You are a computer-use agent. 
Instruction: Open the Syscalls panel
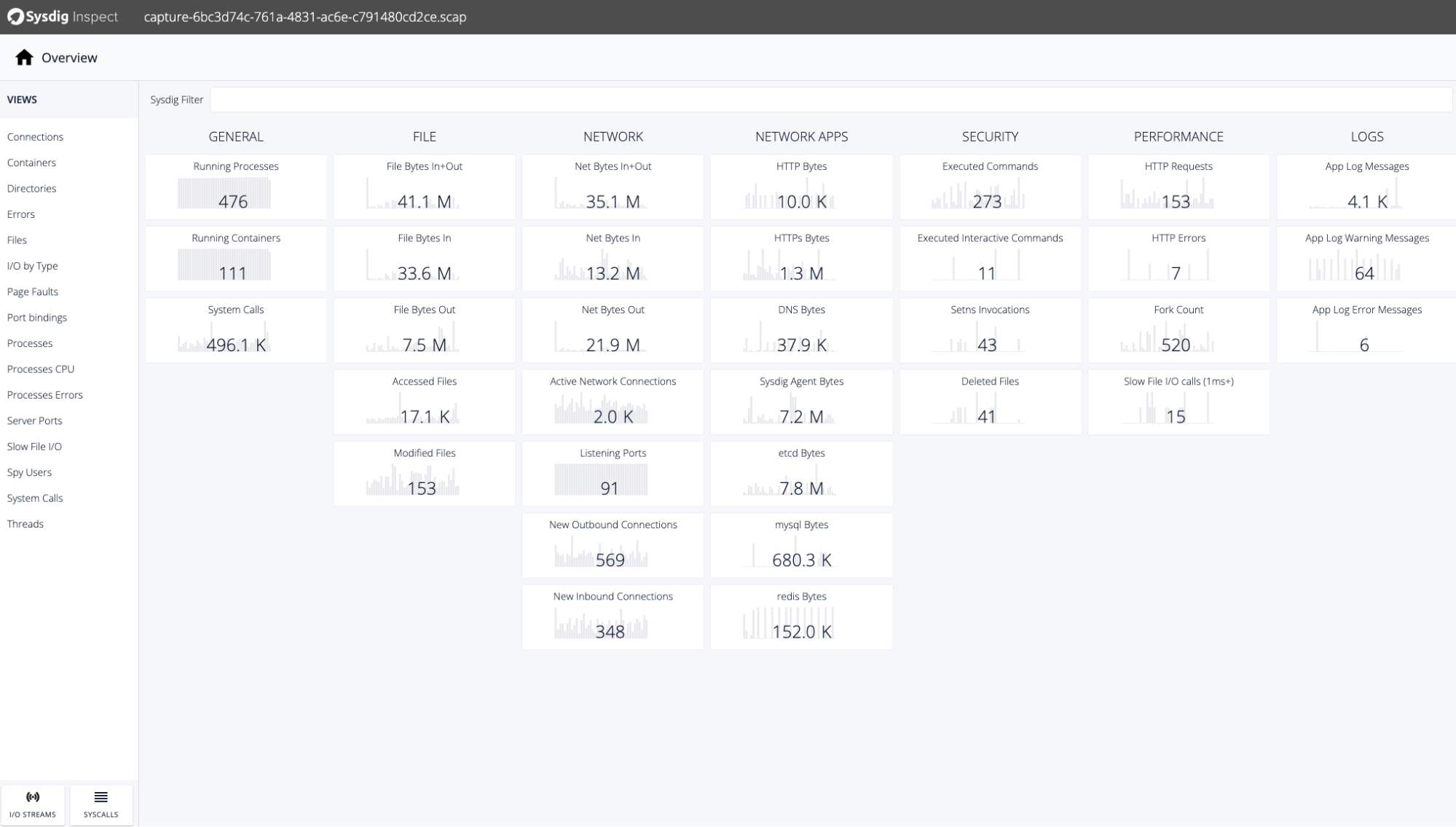(x=101, y=804)
